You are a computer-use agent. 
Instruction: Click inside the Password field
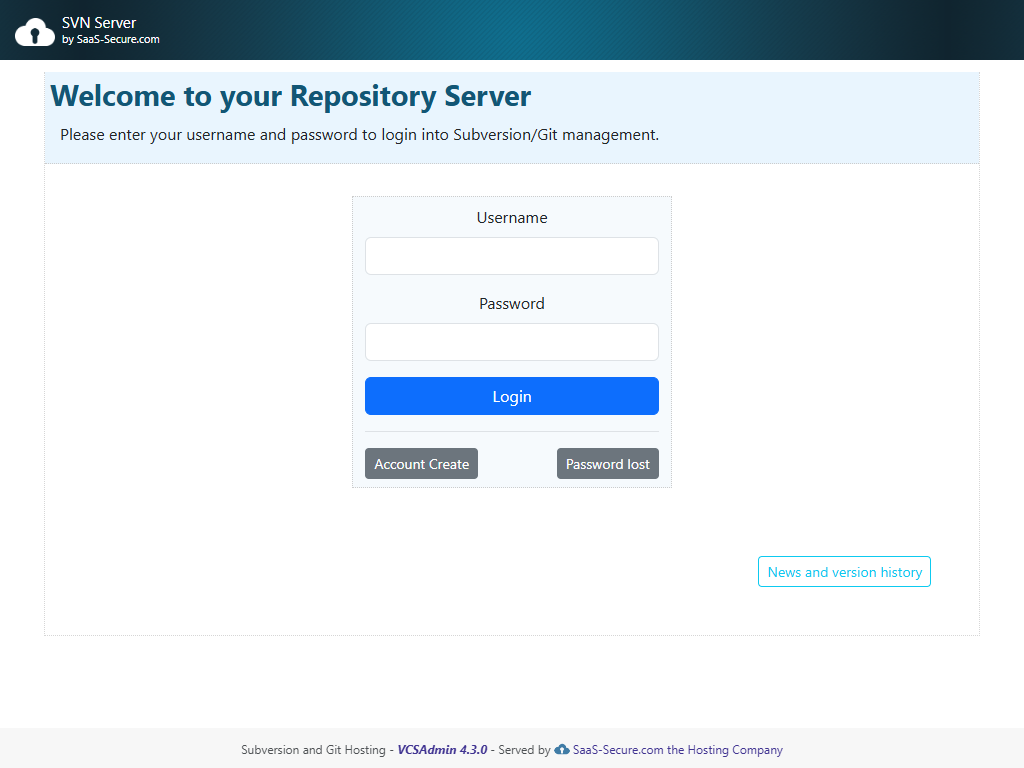click(512, 342)
